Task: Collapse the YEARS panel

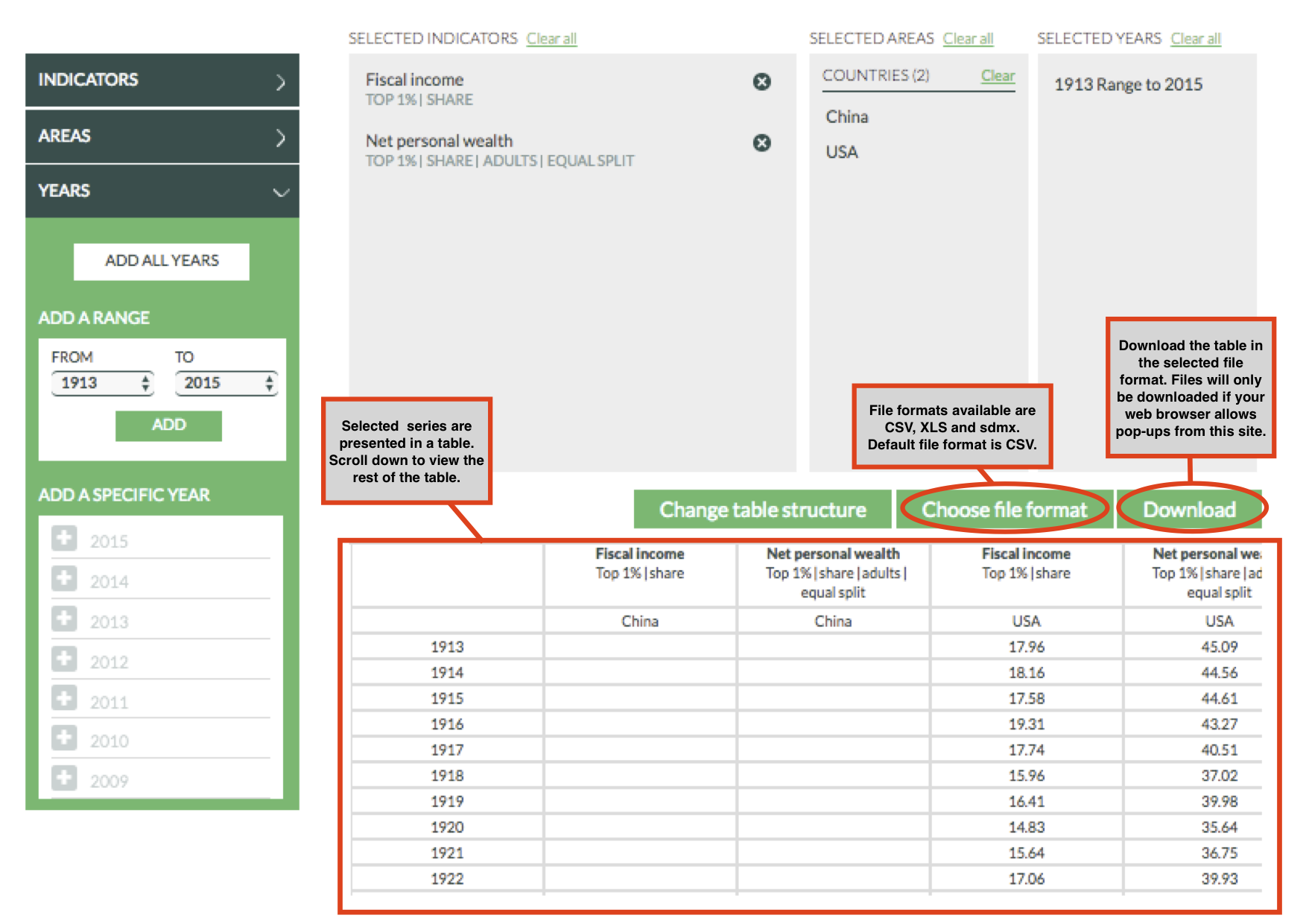Action: point(162,192)
